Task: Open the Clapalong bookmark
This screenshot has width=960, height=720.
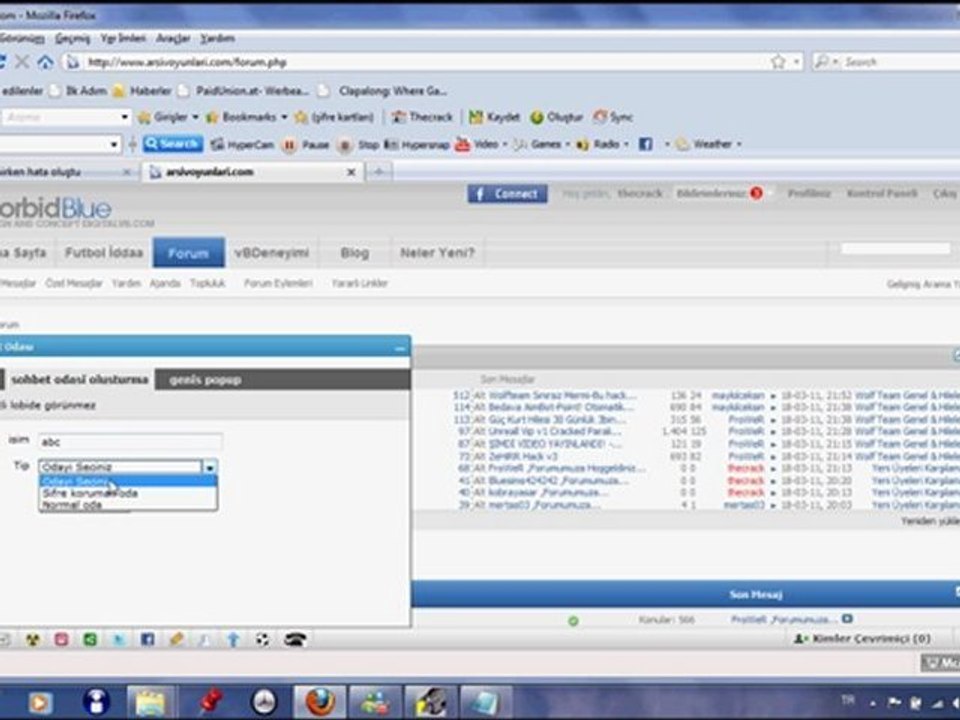Action: point(384,91)
